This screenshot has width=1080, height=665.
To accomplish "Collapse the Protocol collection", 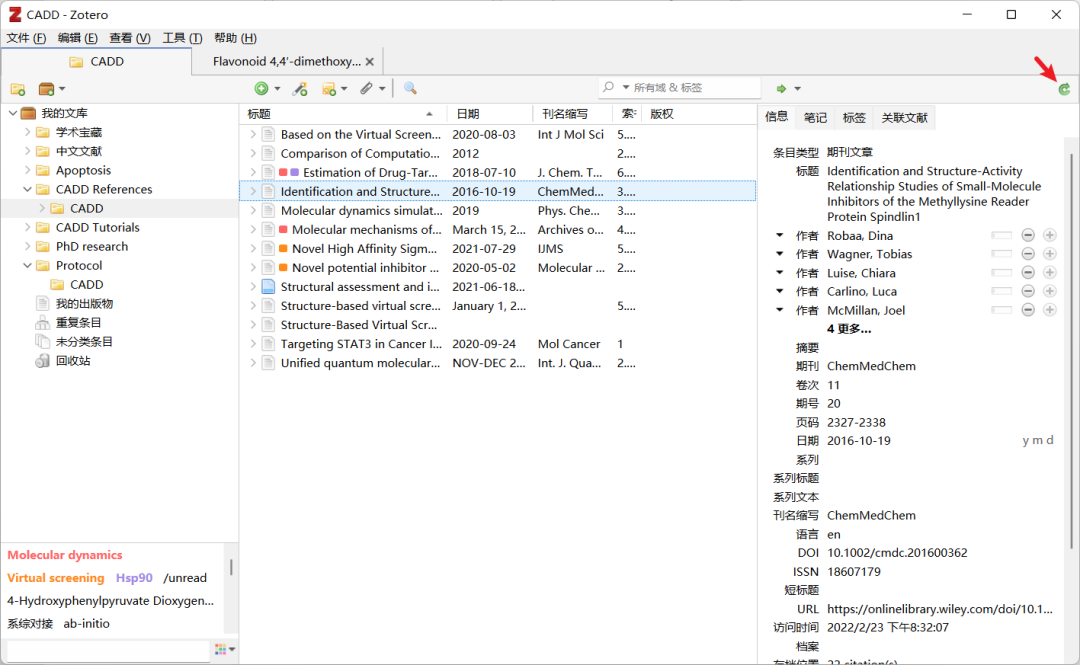I will tap(28, 265).
